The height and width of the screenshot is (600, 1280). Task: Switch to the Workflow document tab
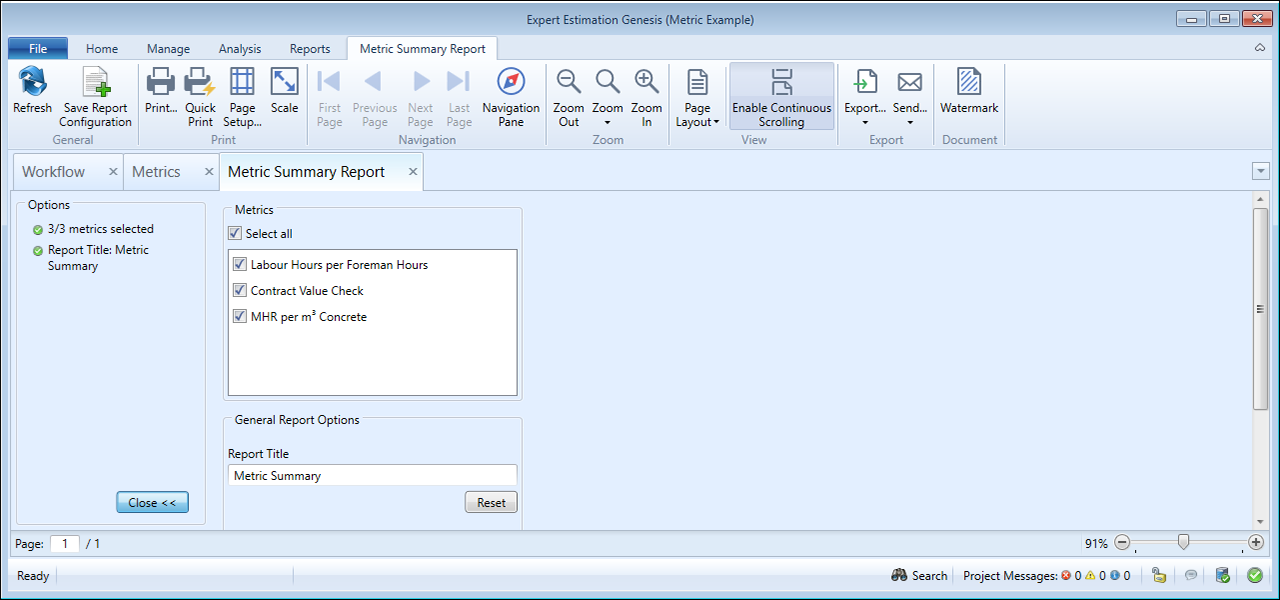54,172
